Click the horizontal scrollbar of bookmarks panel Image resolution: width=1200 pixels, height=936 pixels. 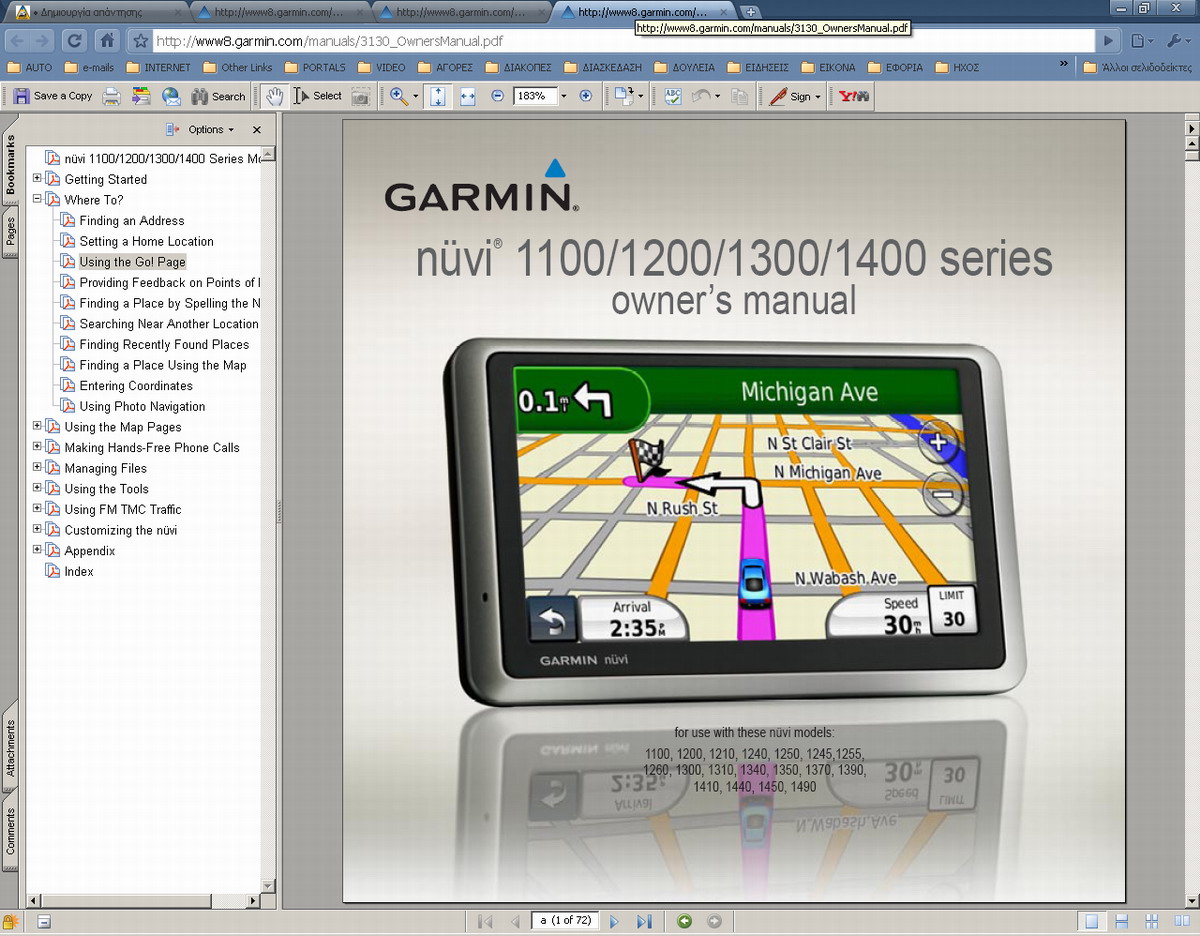point(143,900)
